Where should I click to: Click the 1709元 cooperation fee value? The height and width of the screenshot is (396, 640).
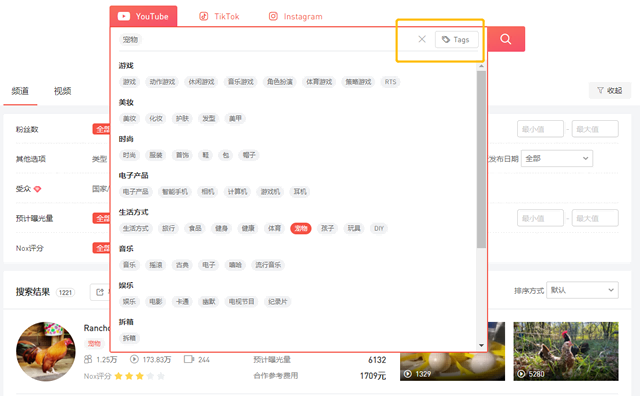(x=373, y=376)
